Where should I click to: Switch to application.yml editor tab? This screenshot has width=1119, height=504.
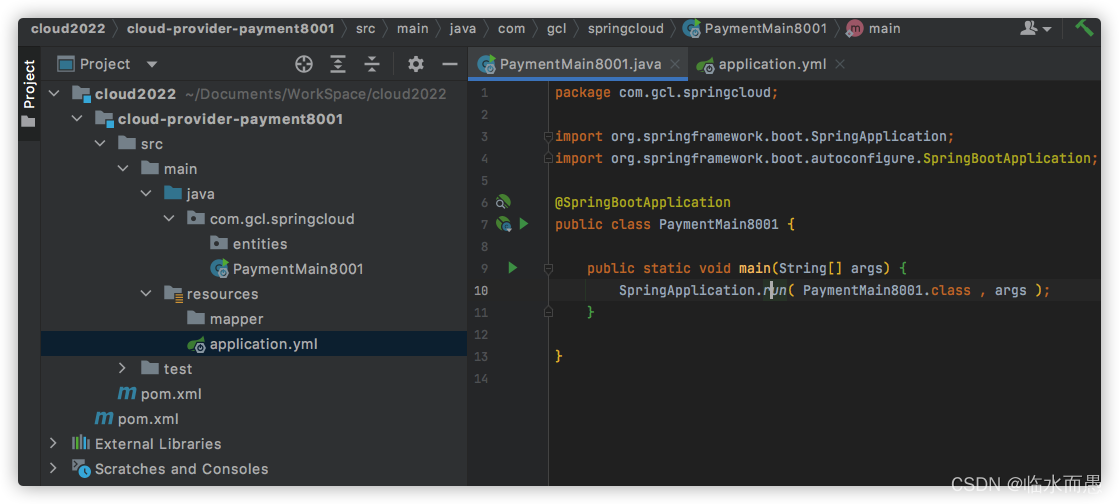(x=772, y=64)
